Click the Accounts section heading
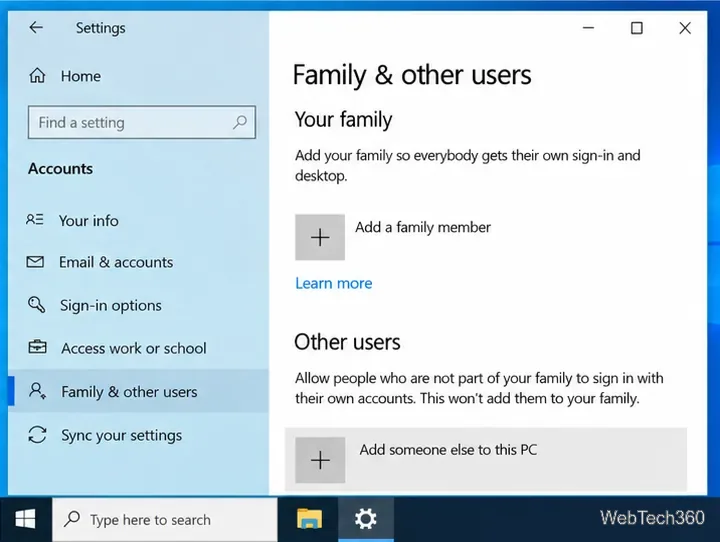This screenshot has height=542, width=720. (61, 169)
